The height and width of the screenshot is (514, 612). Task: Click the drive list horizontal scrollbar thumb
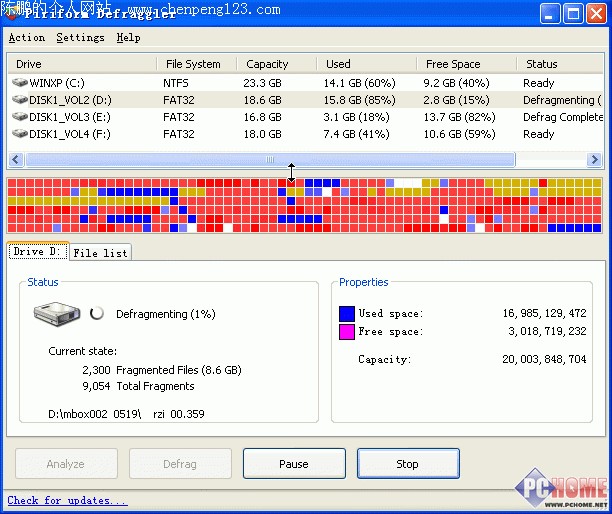(269, 160)
